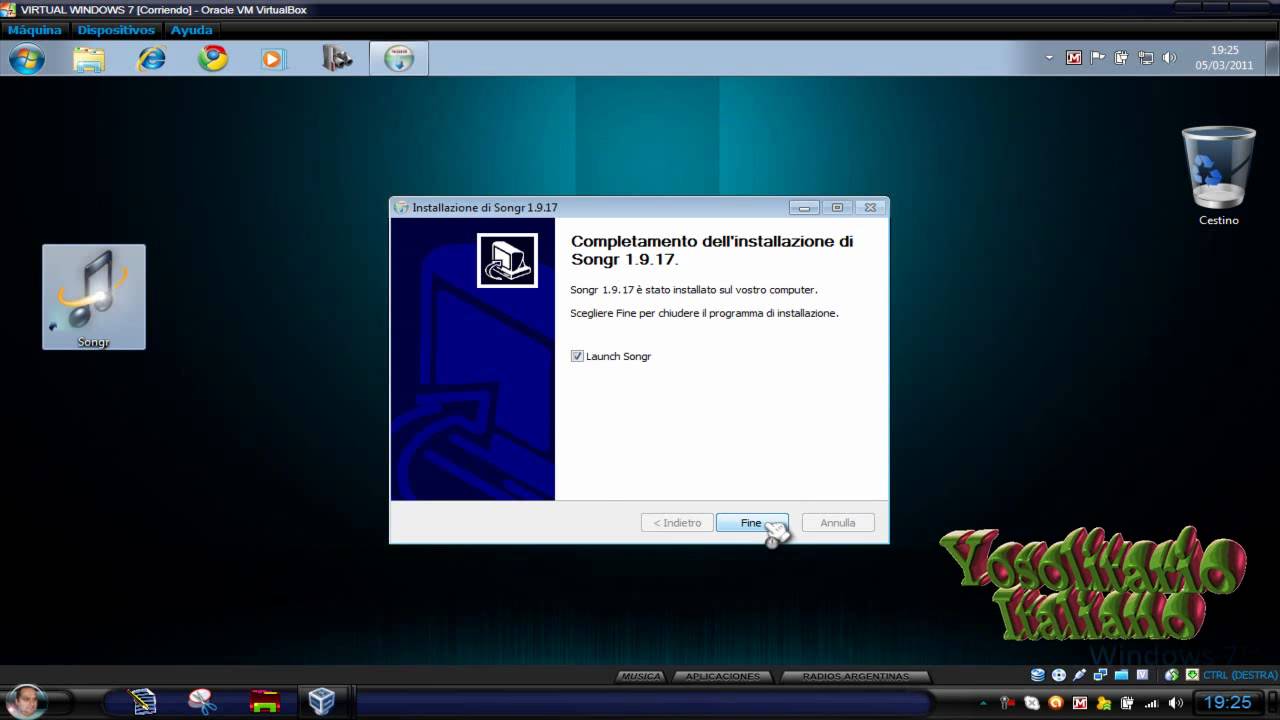Open the Cestino recycle bin icon
Viewport: 1280px width, 720px height.
(1218, 176)
